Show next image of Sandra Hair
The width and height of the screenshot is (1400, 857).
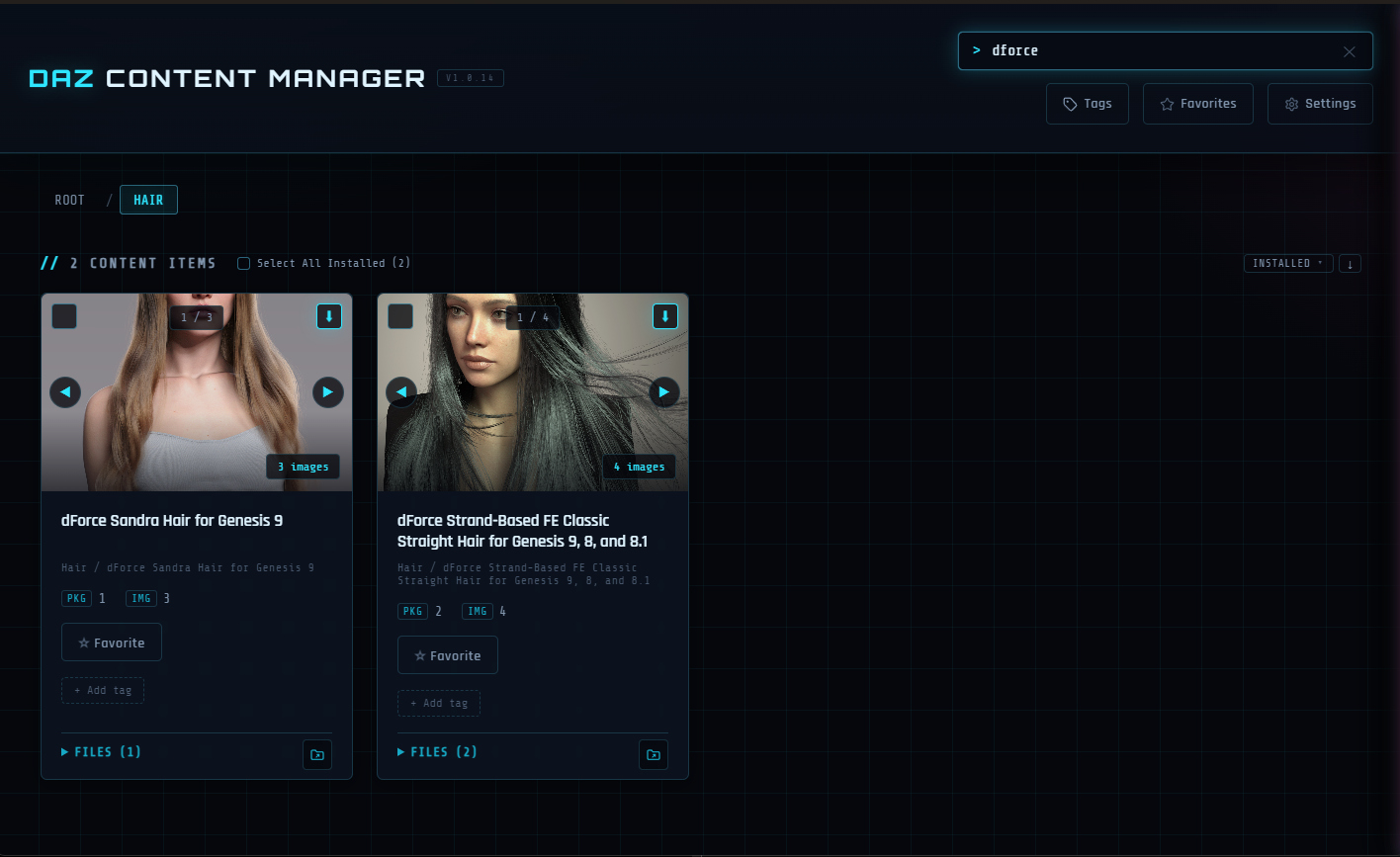(328, 392)
